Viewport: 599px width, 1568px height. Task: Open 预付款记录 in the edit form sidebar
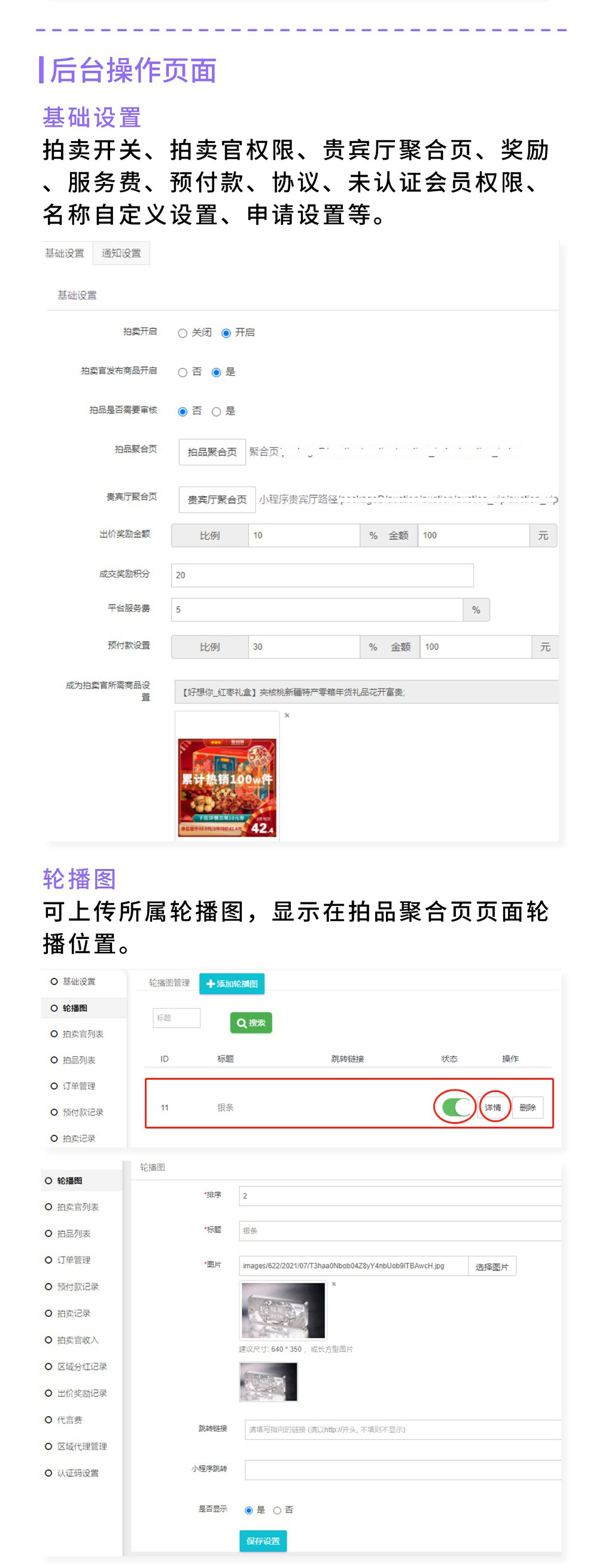point(72,1287)
